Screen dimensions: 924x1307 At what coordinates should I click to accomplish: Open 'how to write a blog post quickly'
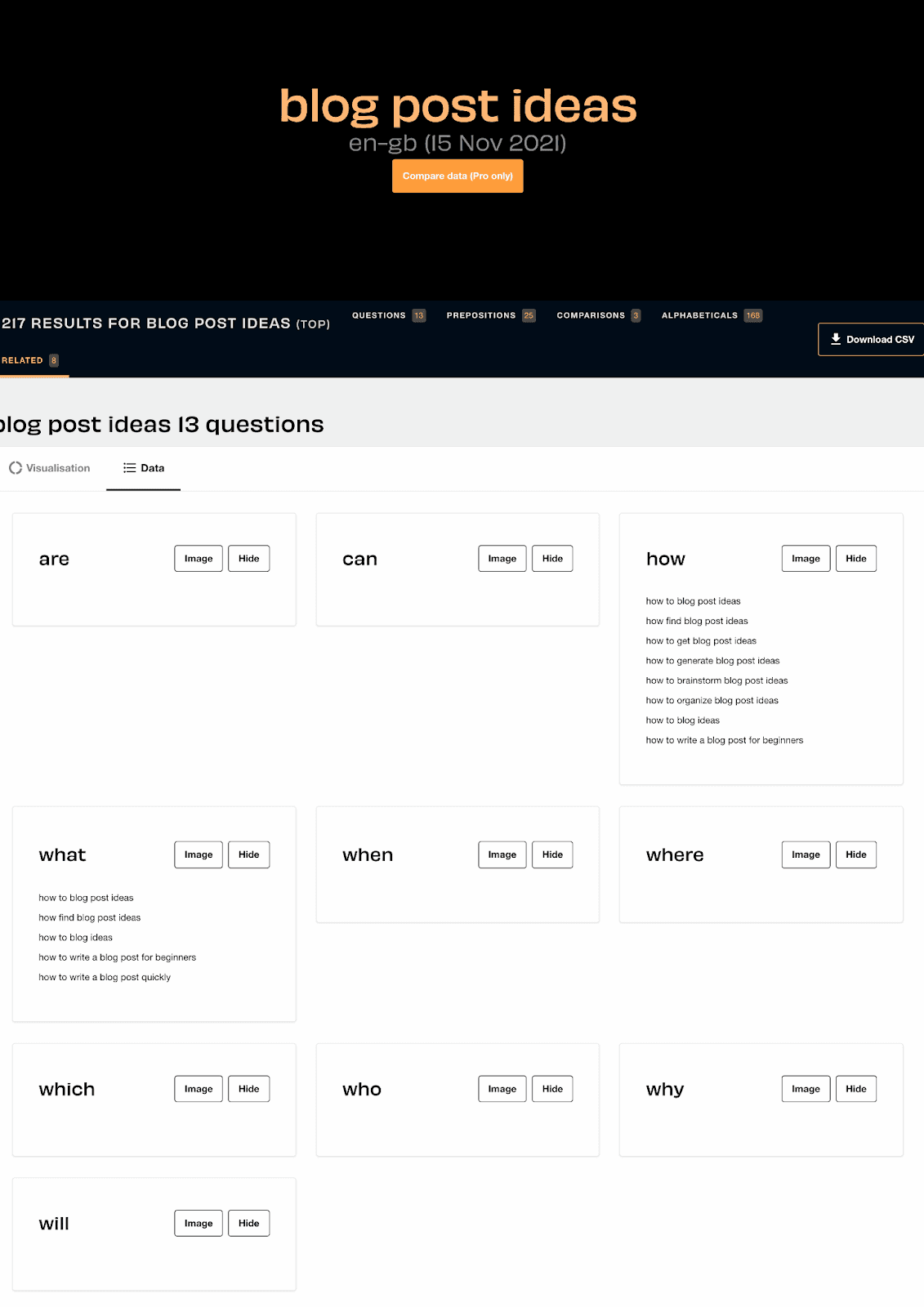pyautogui.click(x=105, y=977)
